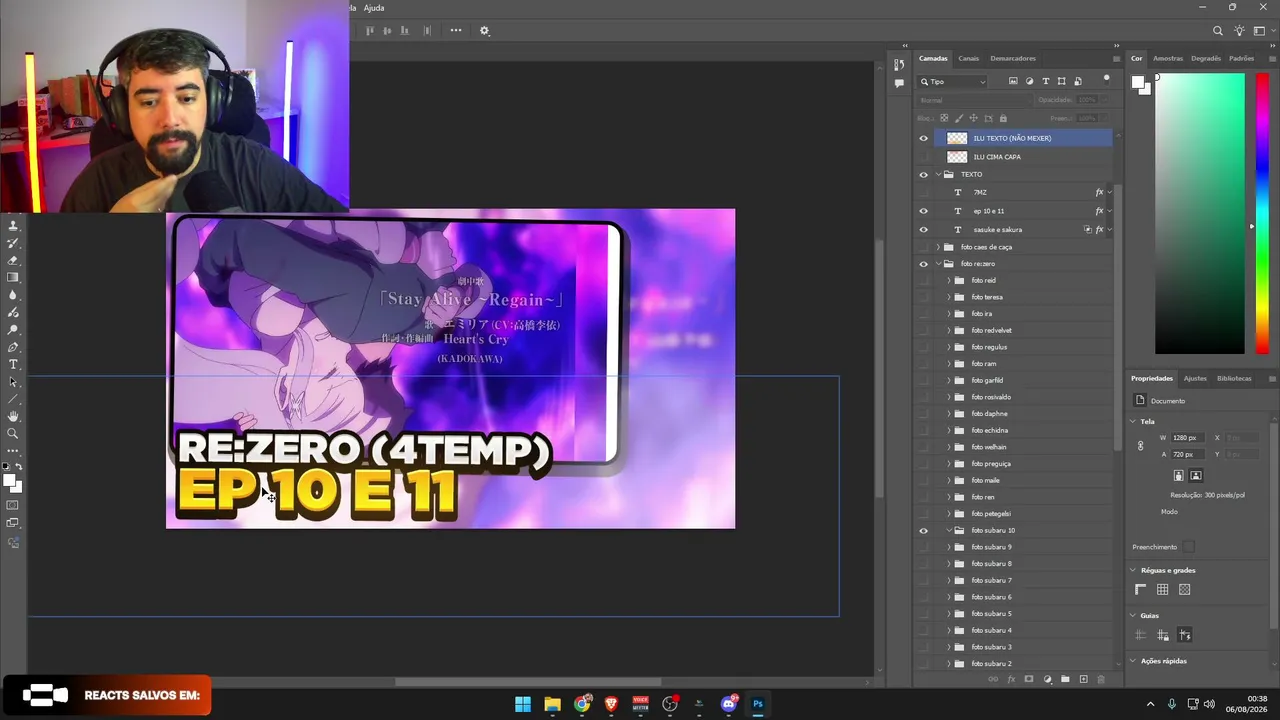
Task: Select the Zoom tool
Action: [x=13, y=433]
